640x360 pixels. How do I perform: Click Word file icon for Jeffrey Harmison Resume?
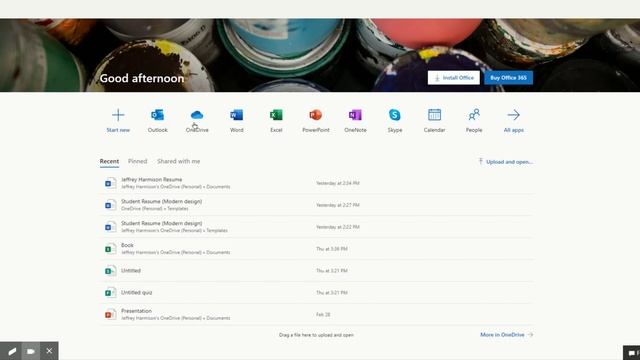110,183
